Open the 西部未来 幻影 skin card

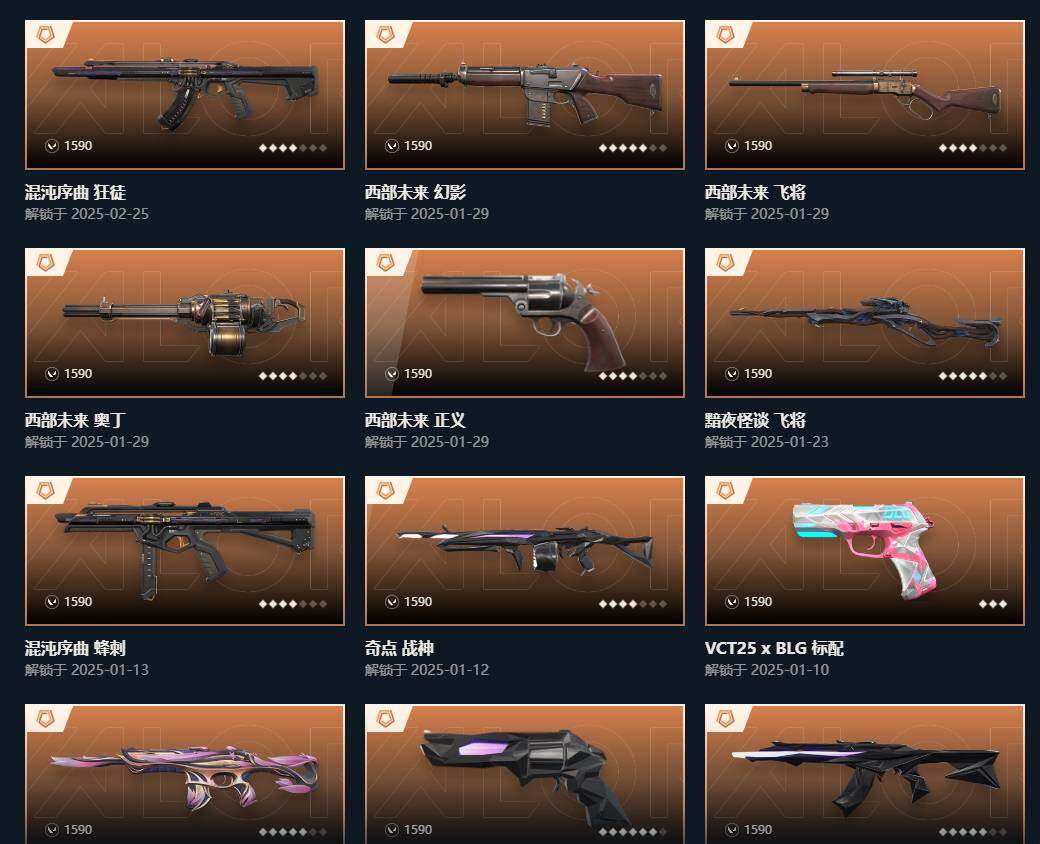tap(525, 95)
